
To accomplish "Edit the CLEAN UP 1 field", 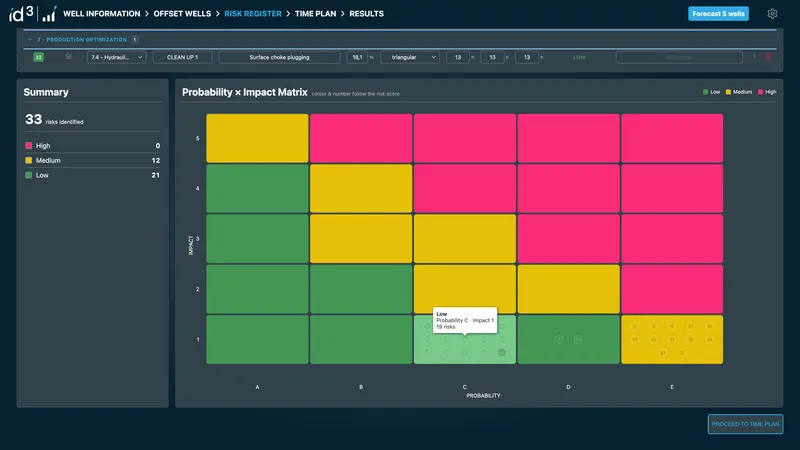I will click(183, 57).
